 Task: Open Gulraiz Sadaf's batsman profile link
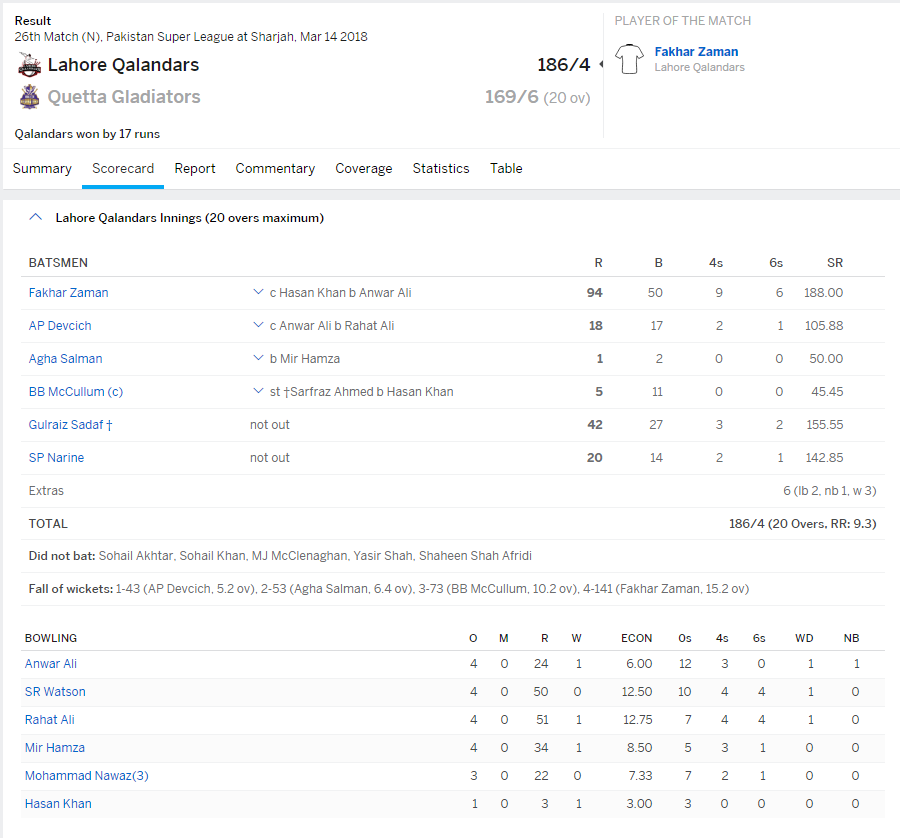[66, 425]
